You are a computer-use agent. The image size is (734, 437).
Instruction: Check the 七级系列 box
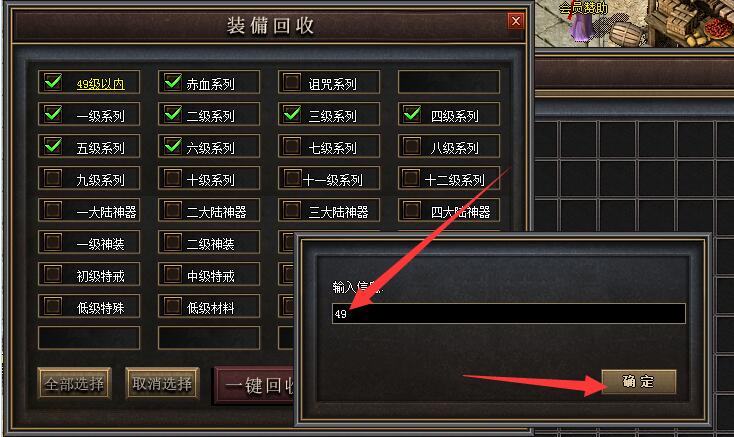[292, 146]
